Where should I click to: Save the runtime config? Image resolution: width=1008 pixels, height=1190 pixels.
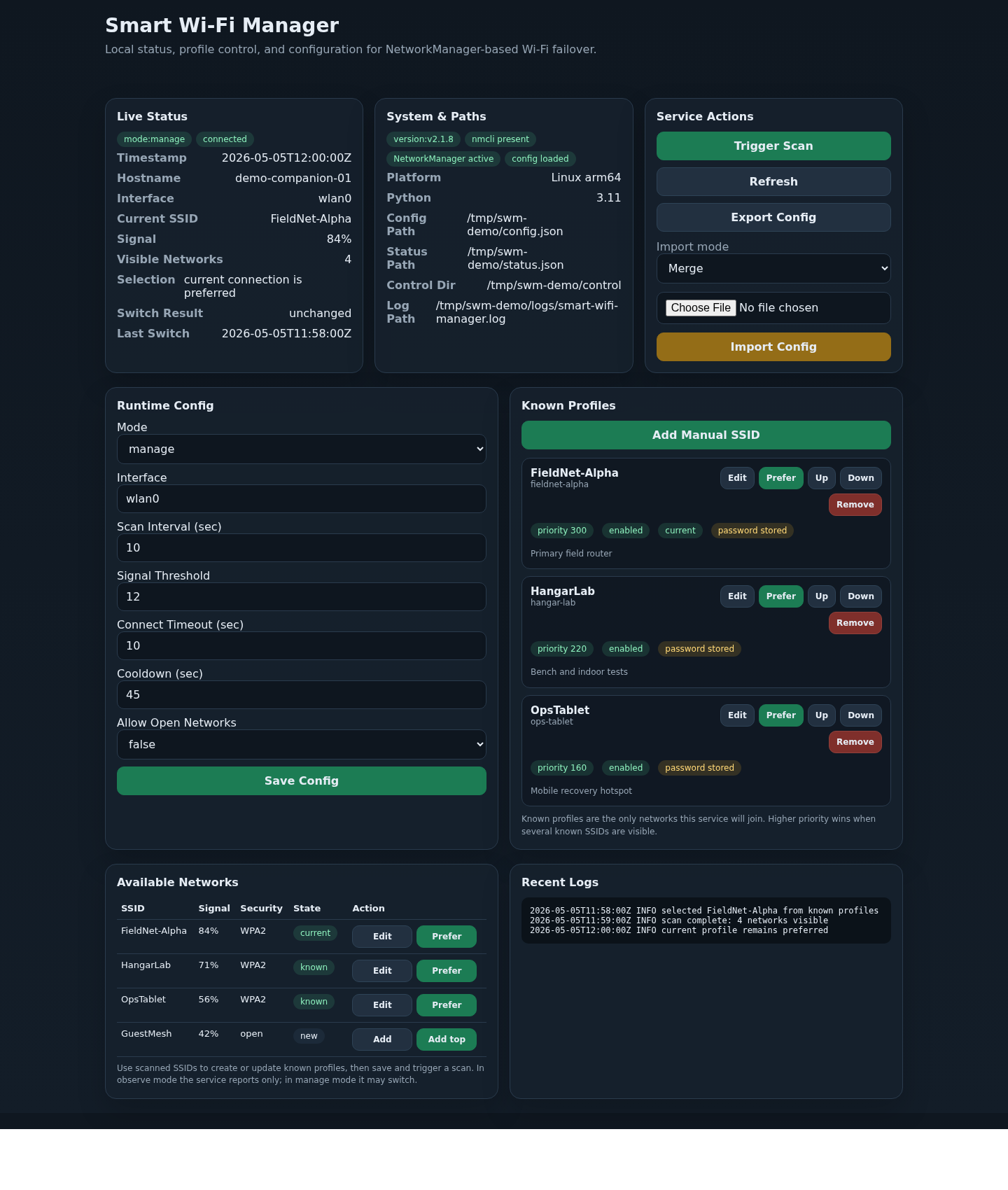(302, 780)
